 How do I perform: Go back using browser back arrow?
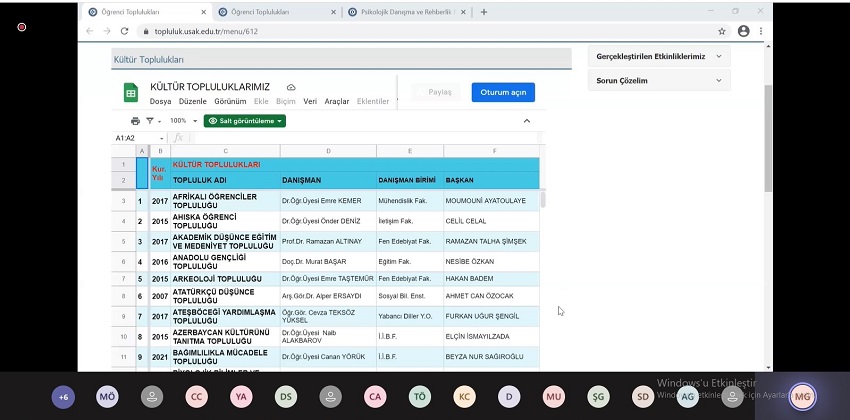tap(90, 31)
